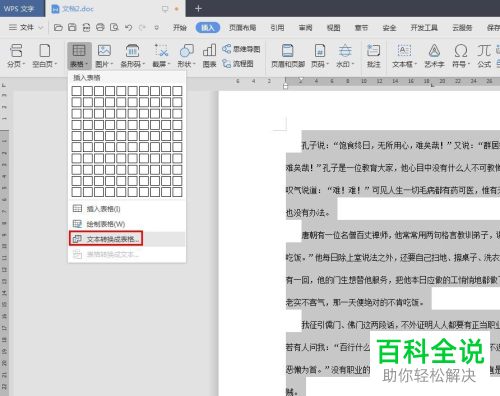Switch to the 安全 Security tab

point(389,28)
